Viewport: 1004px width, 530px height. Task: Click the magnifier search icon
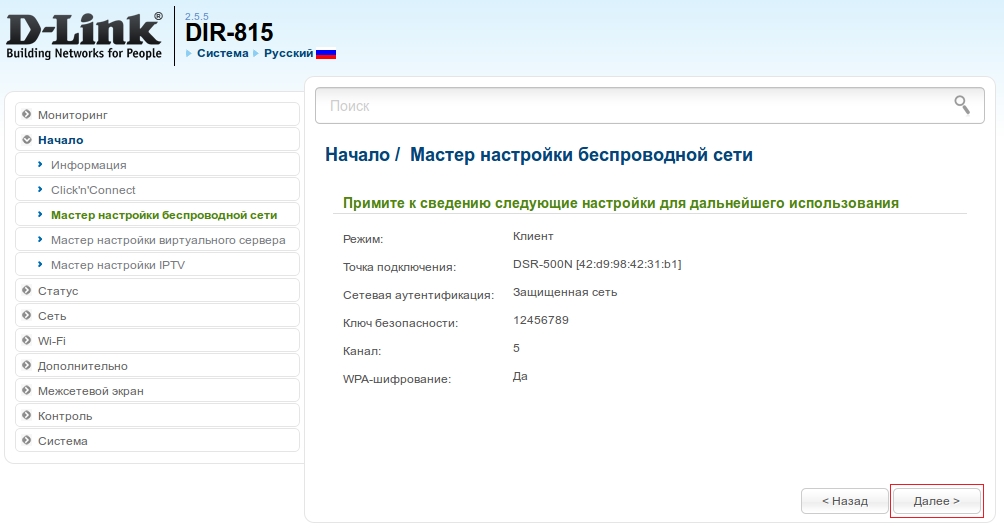click(x=962, y=105)
